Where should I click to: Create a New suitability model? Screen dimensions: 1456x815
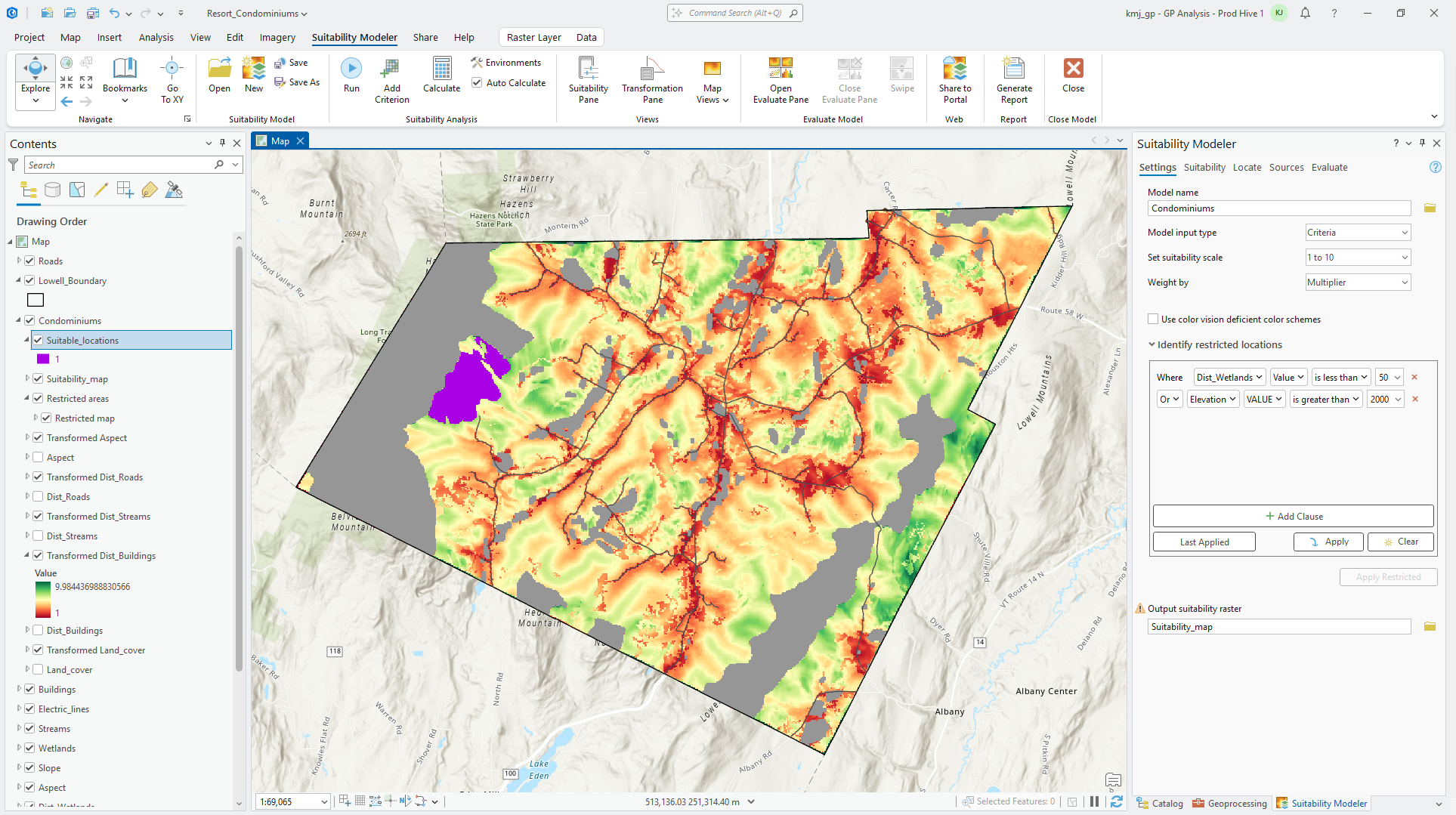[x=254, y=76]
